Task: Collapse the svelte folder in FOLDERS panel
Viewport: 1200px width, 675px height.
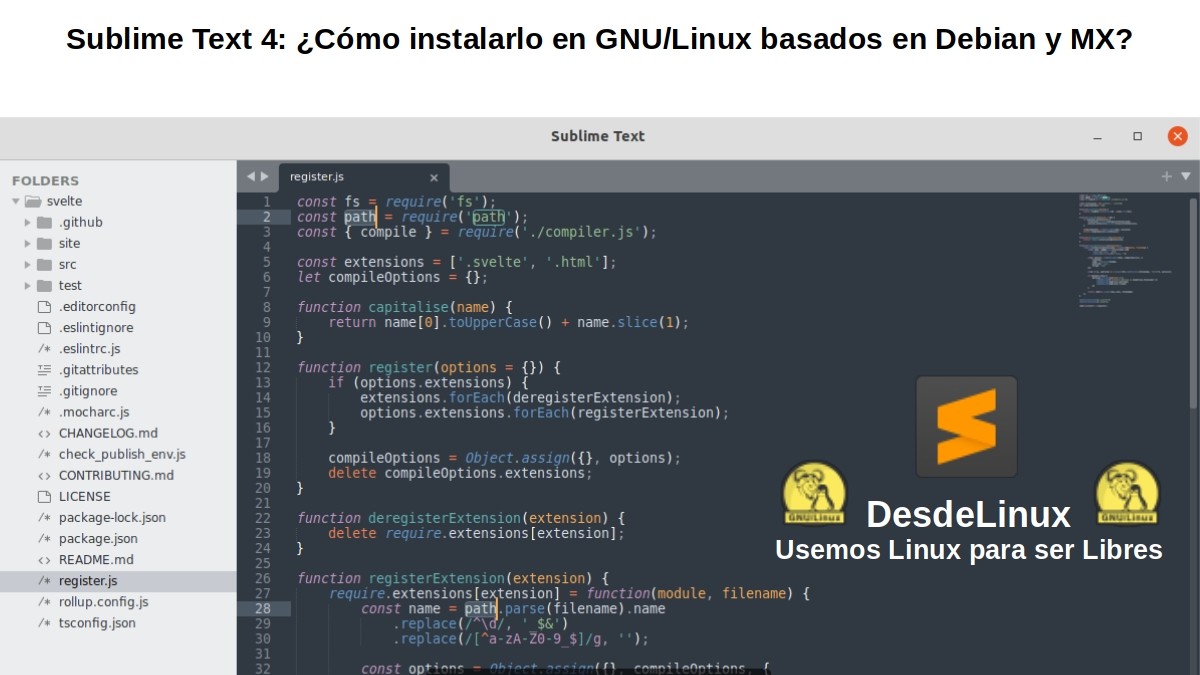Action: [16, 200]
